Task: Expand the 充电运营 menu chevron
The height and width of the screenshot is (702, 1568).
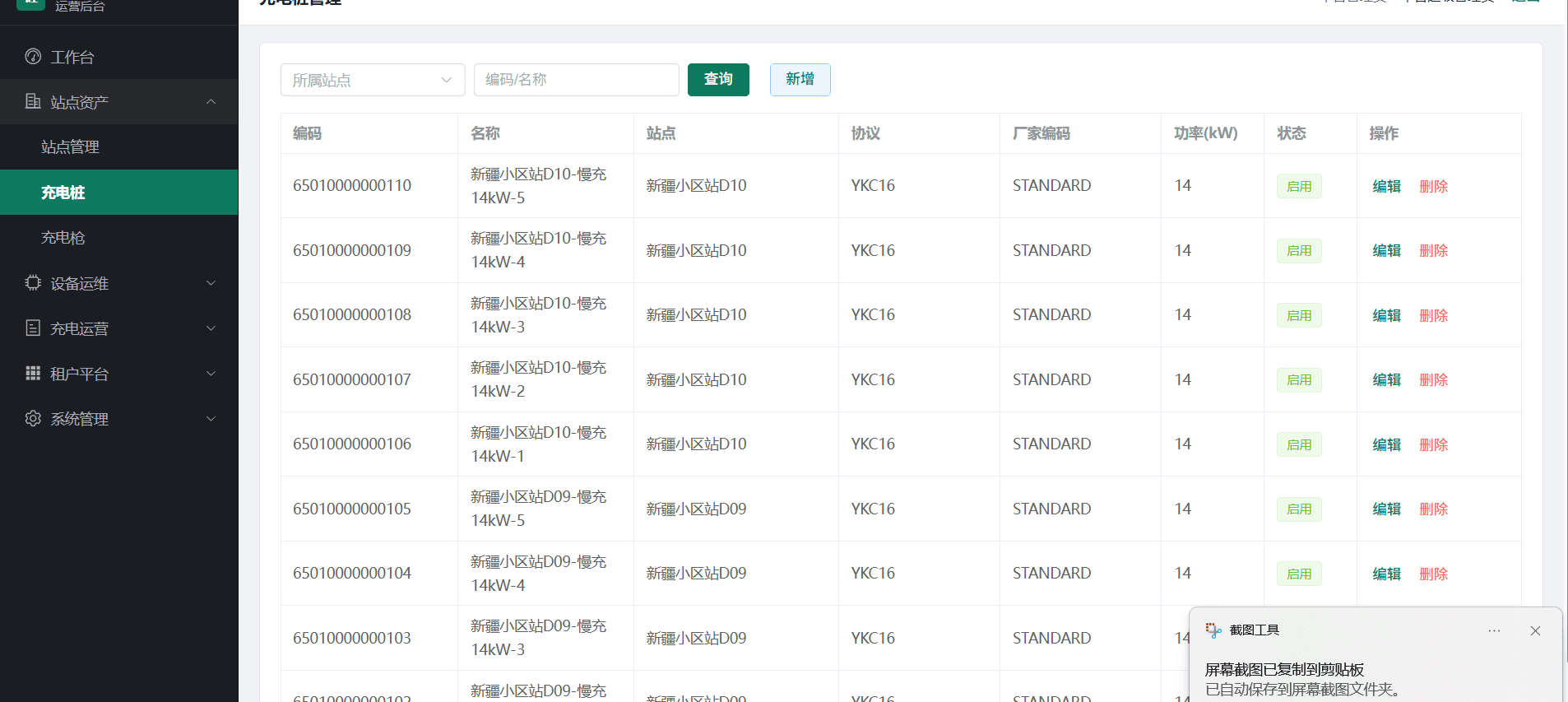Action: tap(211, 328)
